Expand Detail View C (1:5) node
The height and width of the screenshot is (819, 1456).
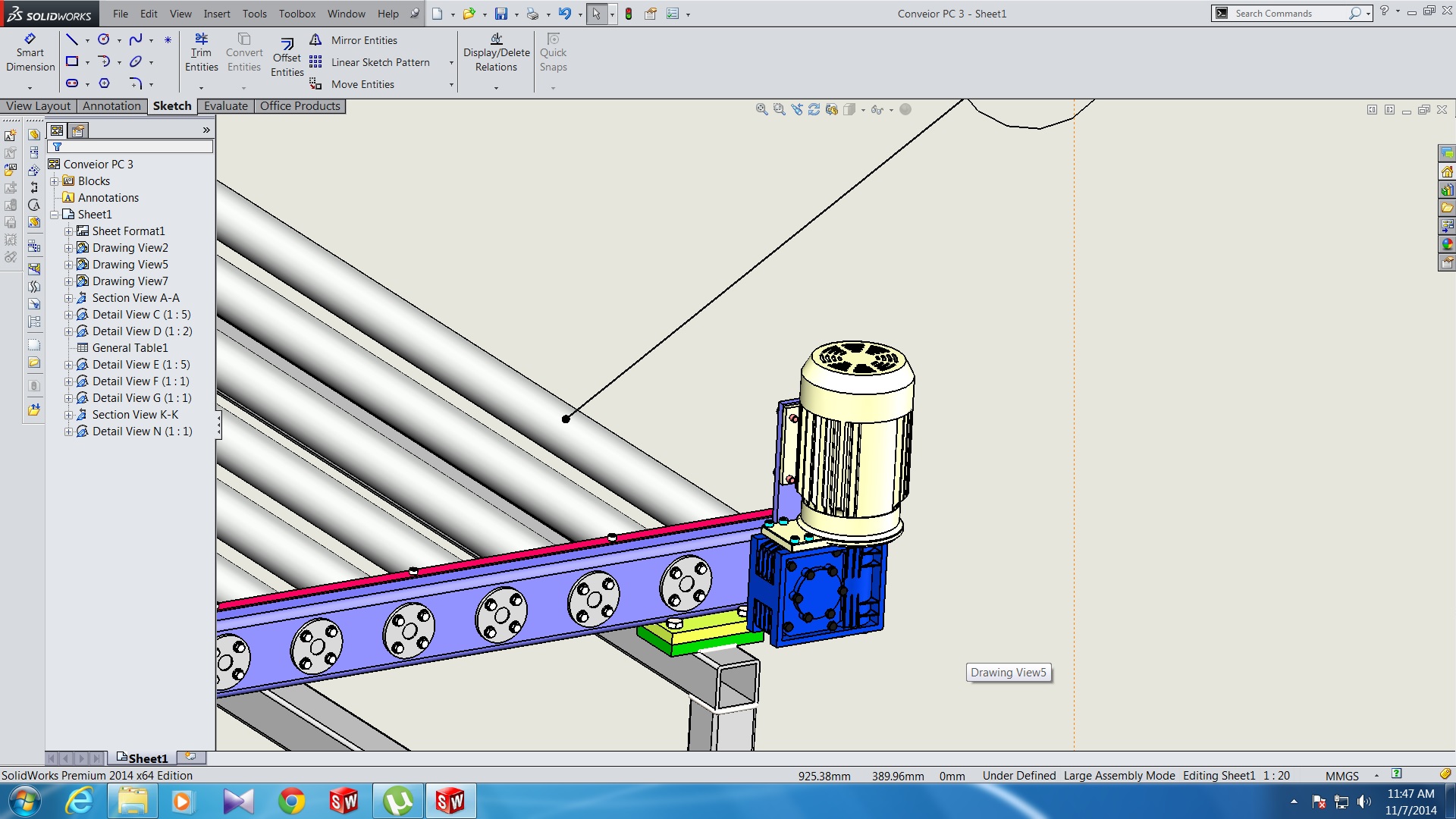coord(68,315)
